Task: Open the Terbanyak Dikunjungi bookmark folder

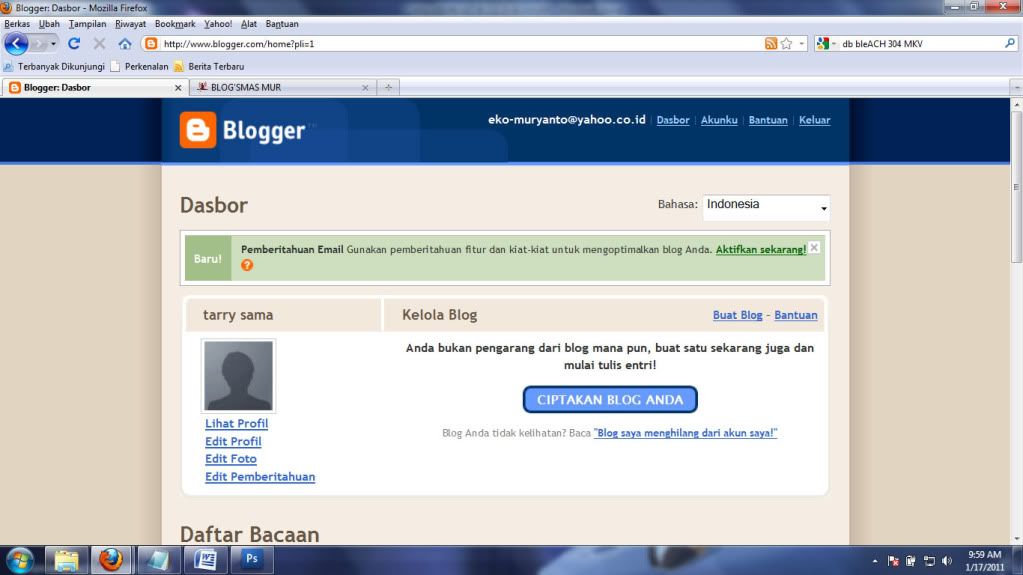Action: [54, 67]
